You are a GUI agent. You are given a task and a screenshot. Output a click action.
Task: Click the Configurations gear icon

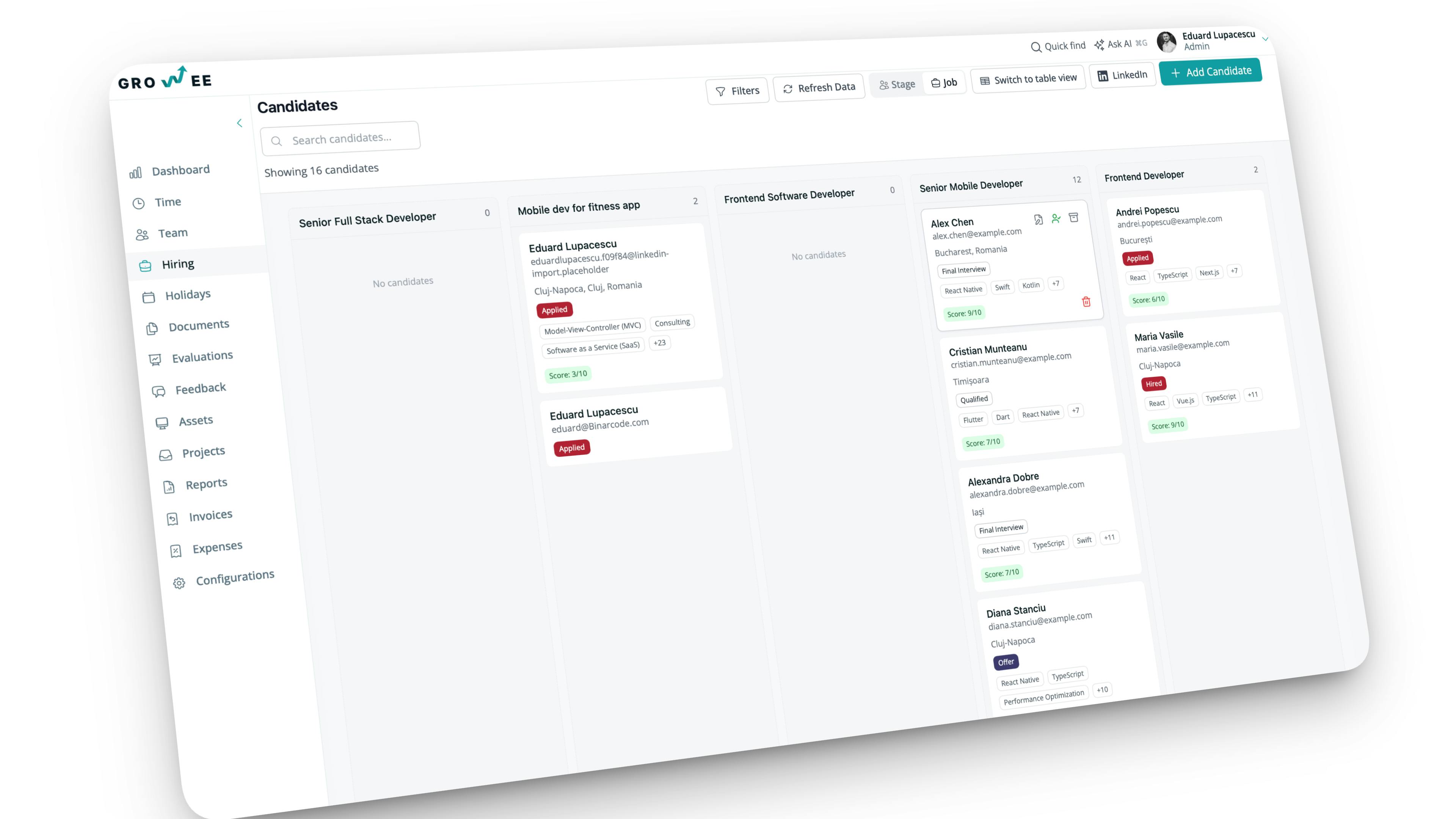click(179, 583)
